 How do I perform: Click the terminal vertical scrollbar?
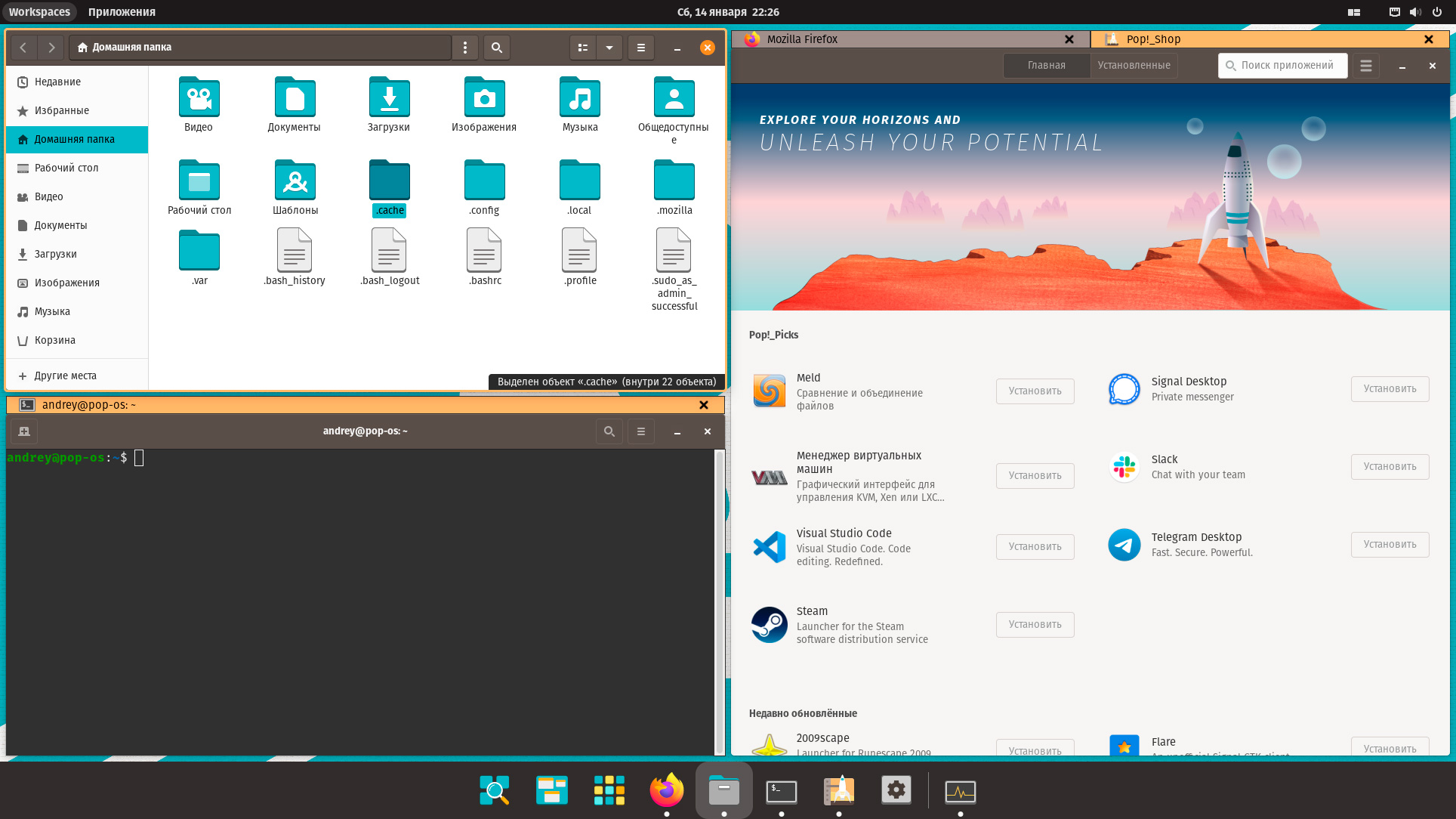719,601
